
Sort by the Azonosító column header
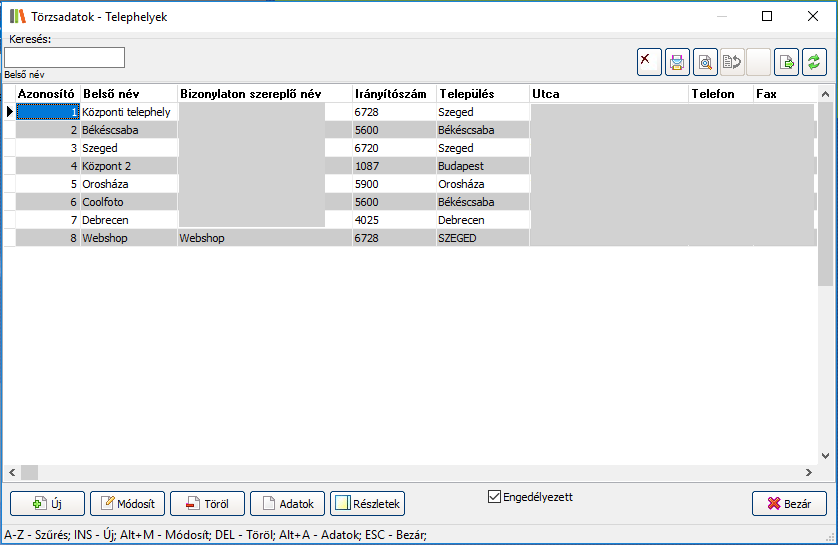[x=46, y=94]
